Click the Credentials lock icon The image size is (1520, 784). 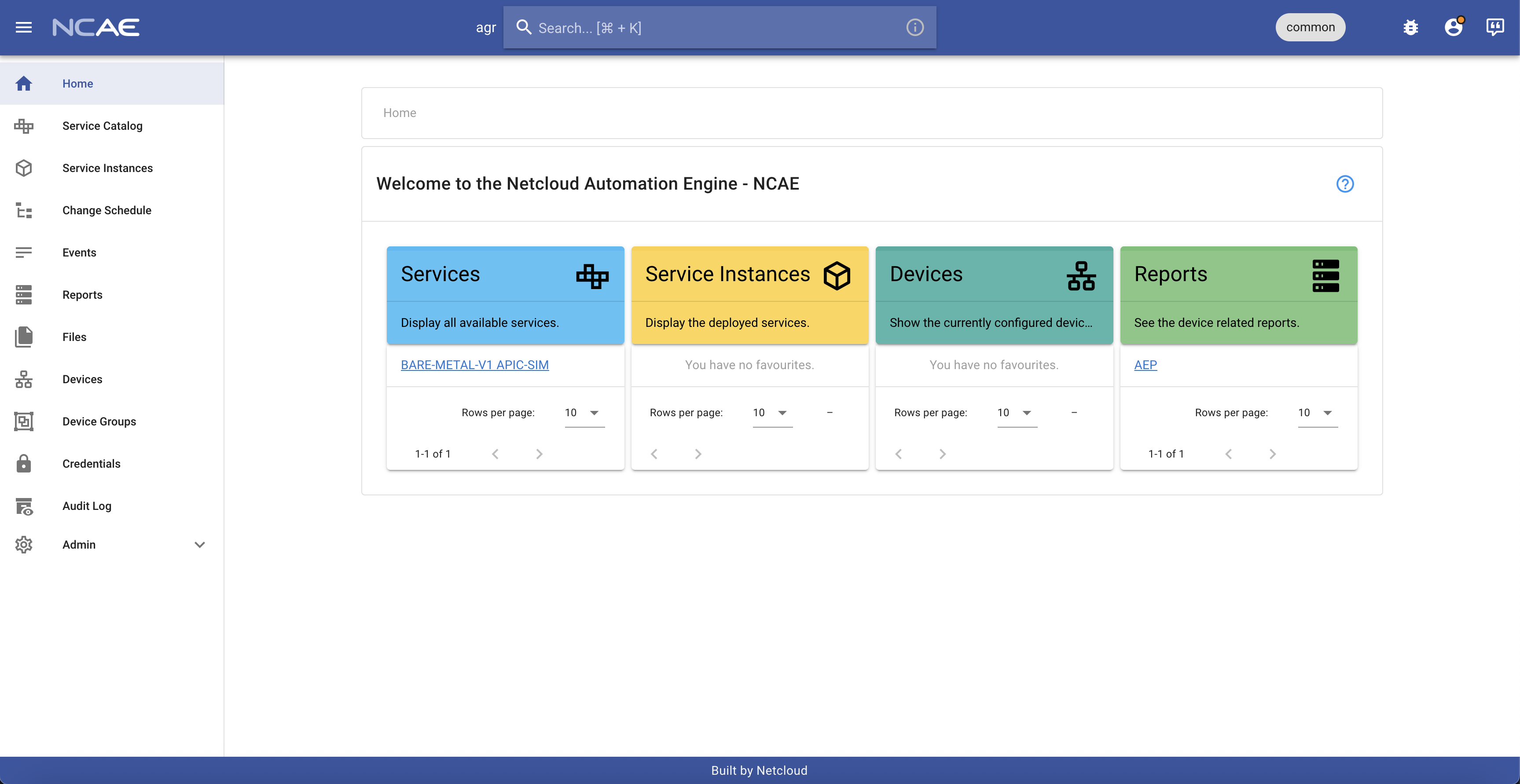click(x=24, y=464)
